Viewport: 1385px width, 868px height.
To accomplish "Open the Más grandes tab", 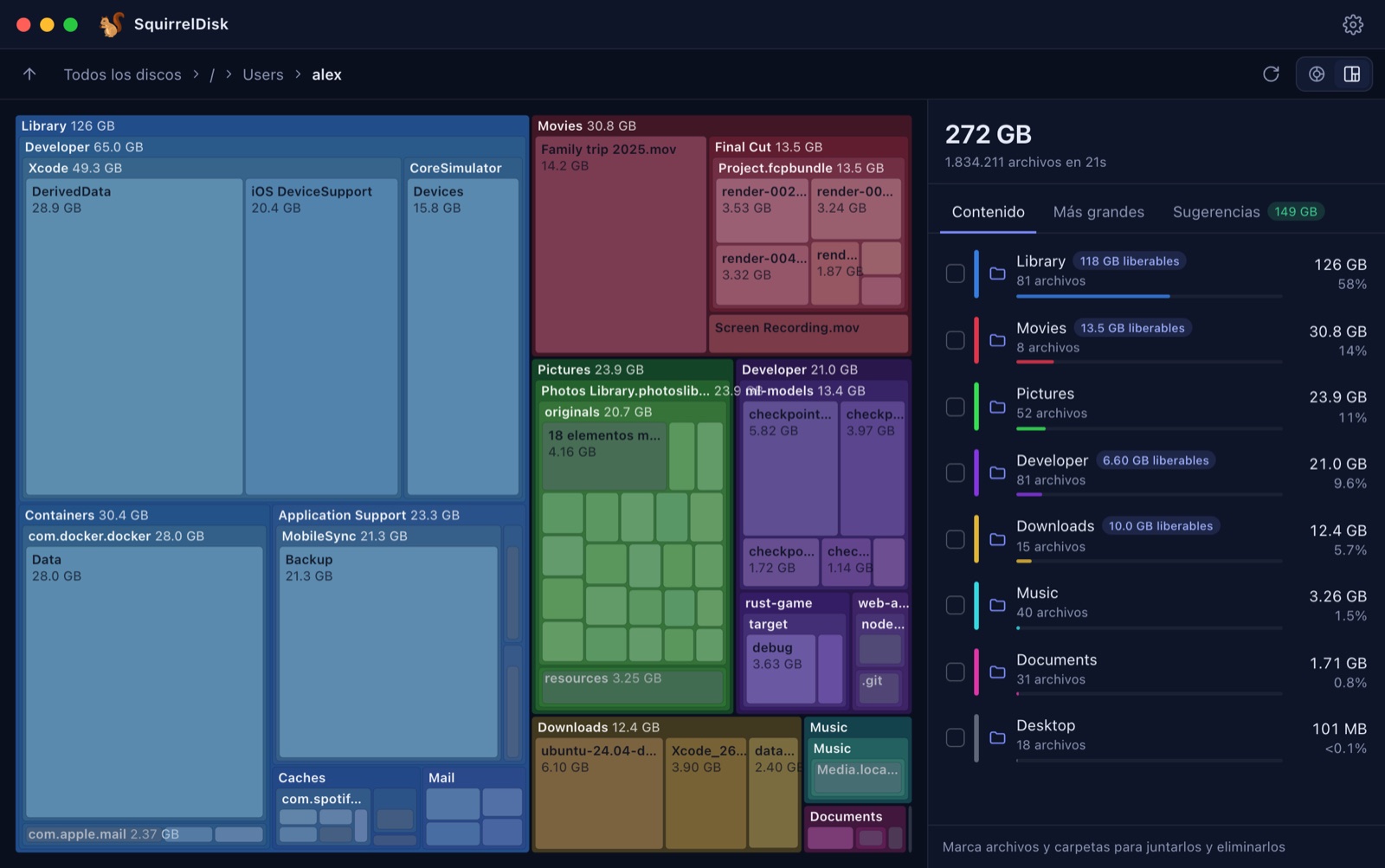I will click(x=1098, y=212).
